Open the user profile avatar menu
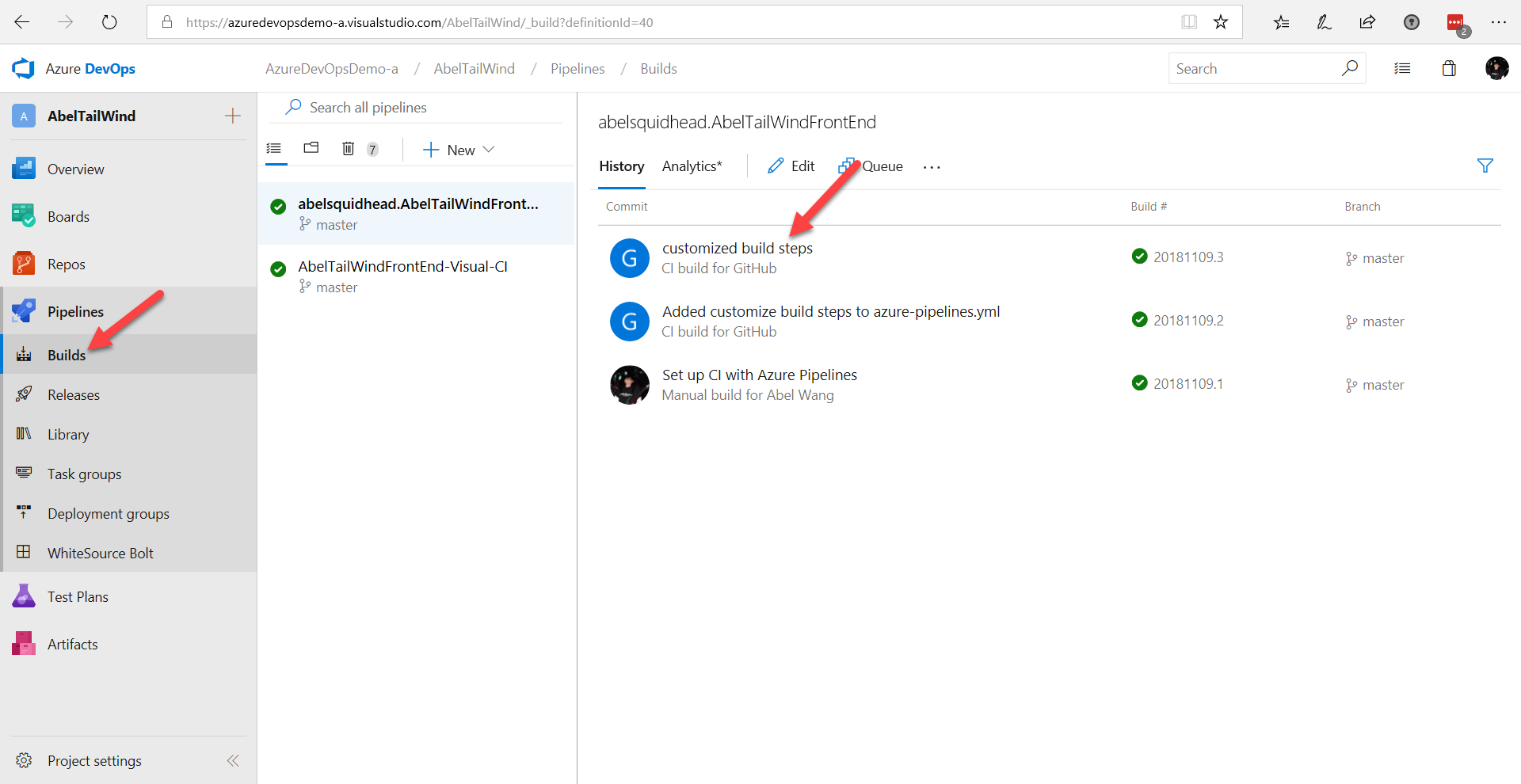 pos(1496,68)
